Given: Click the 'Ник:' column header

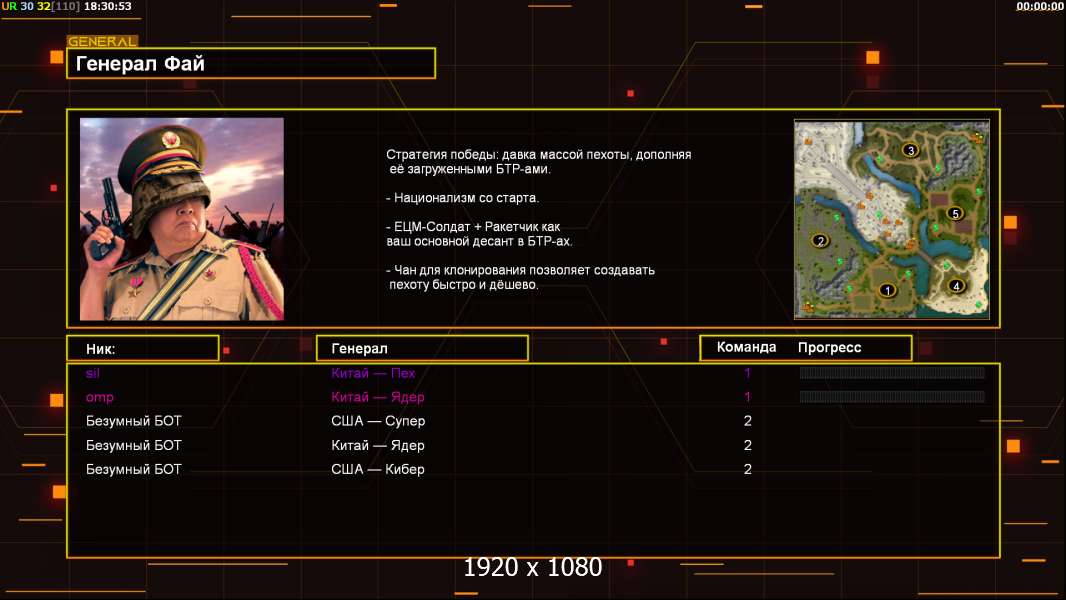Looking at the screenshot, I should point(143,349).
